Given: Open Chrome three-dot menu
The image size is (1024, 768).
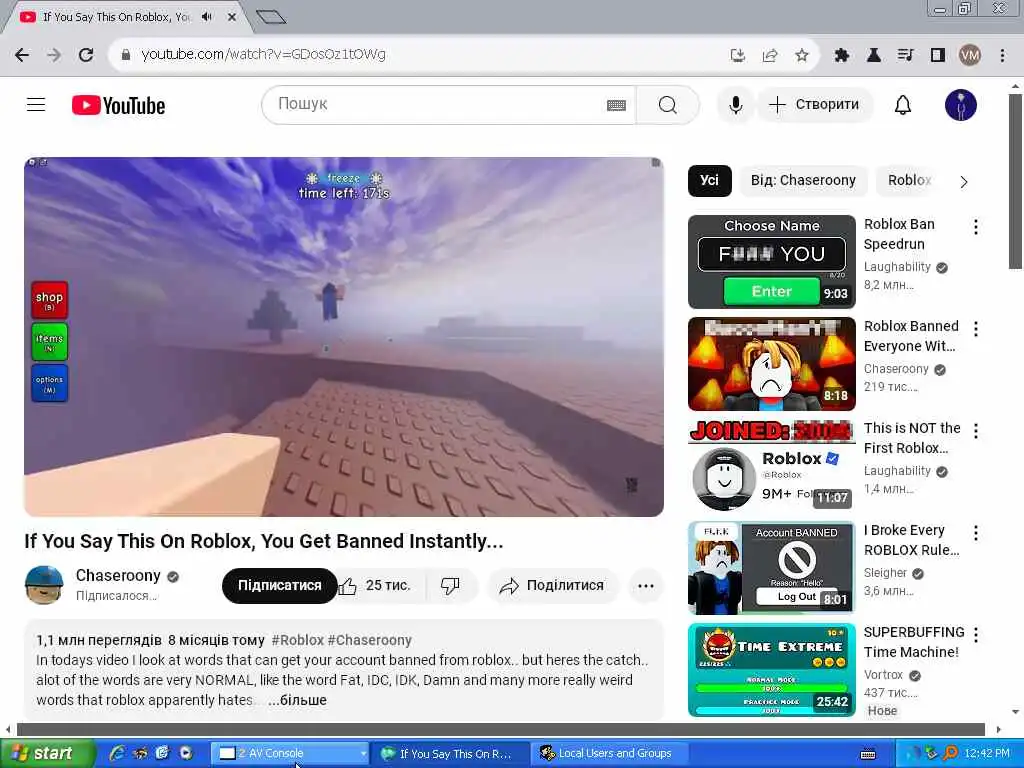Looking at the screenshot, I should click(x=1002, y=56).
